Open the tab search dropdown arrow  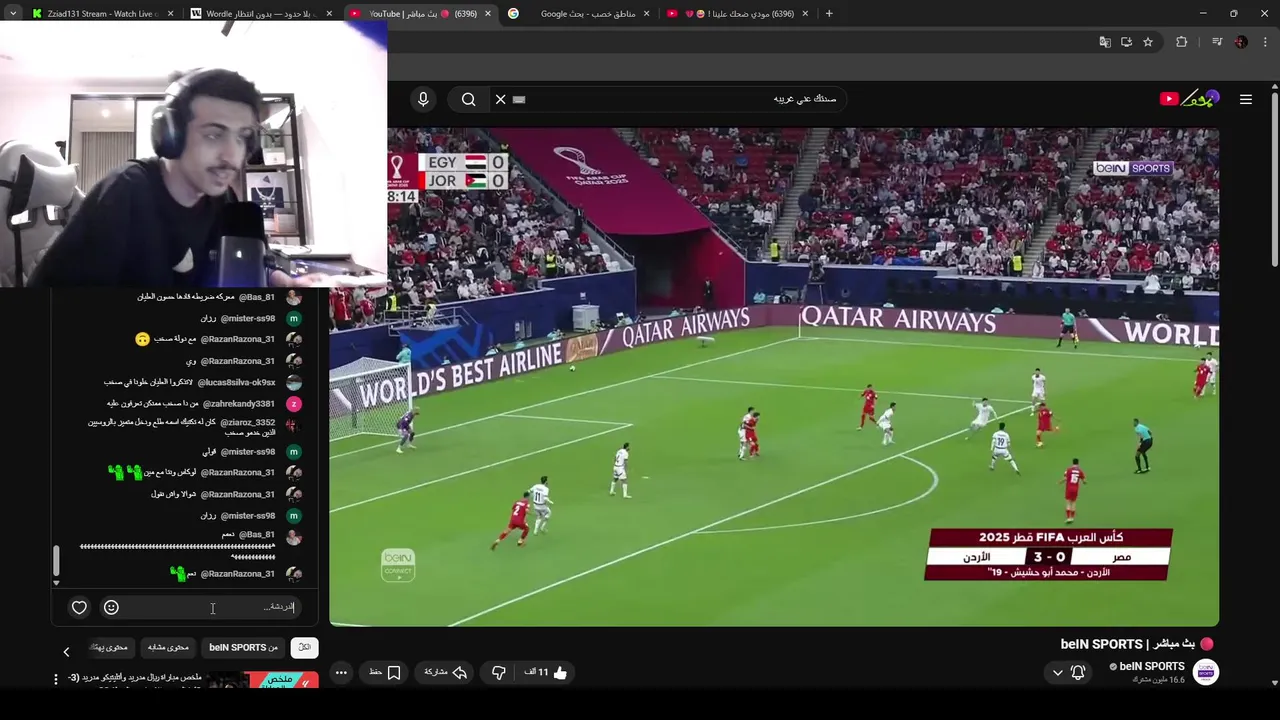point(13,14)
